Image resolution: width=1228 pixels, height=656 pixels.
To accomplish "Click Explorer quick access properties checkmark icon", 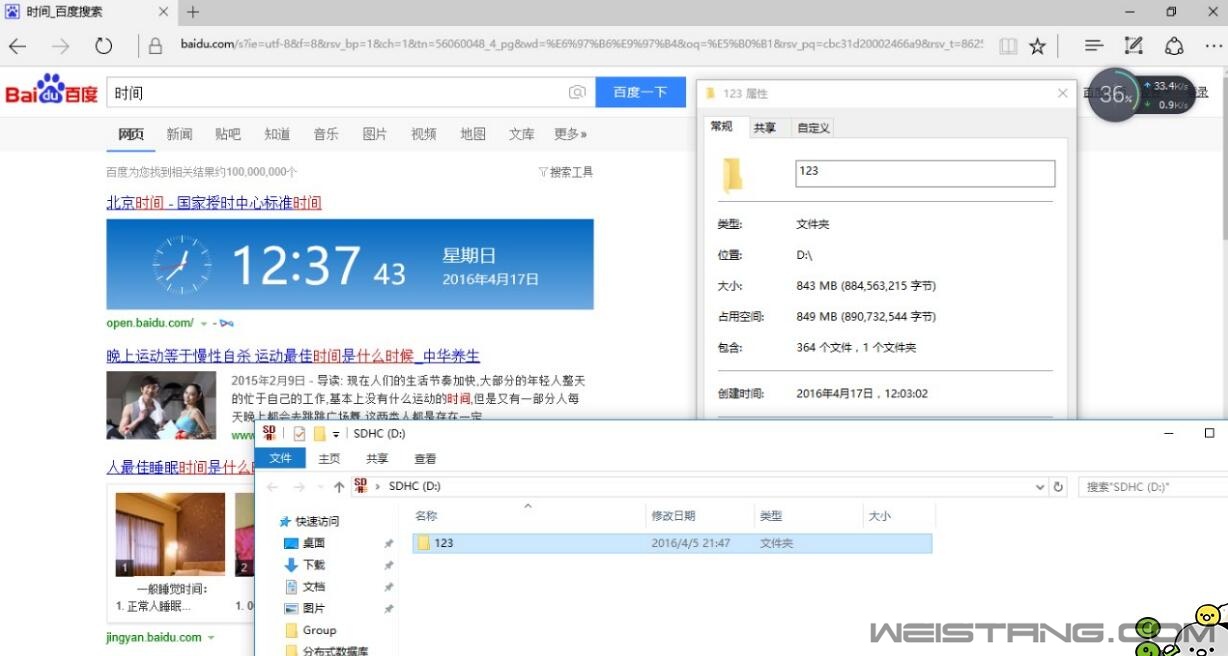I will point(299,434).
